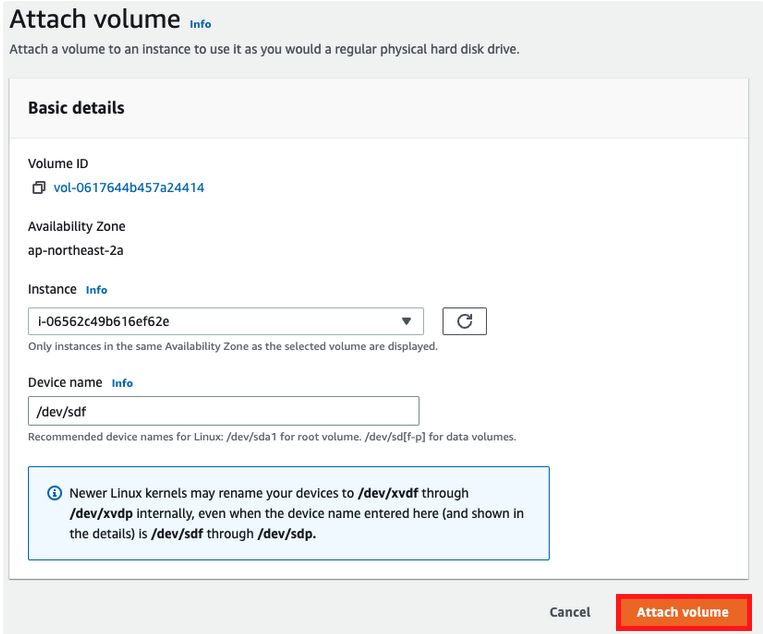Click the Instance dropdown arrow triangle
Image resolution: width=763 pixels, height=634 pixels.
coord(406,321)
